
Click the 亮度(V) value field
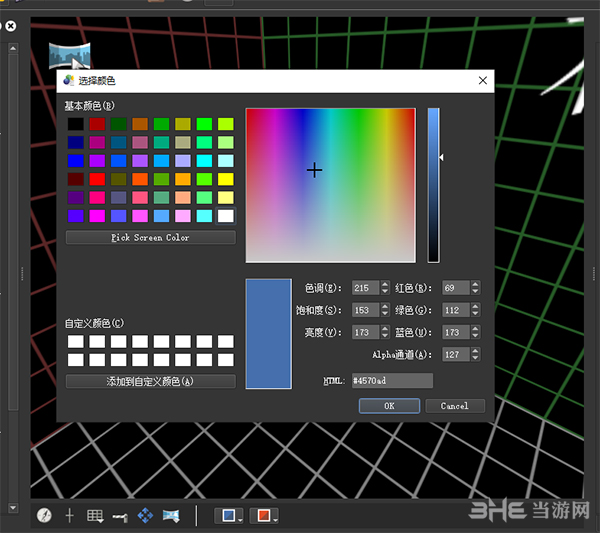point(366,332)
